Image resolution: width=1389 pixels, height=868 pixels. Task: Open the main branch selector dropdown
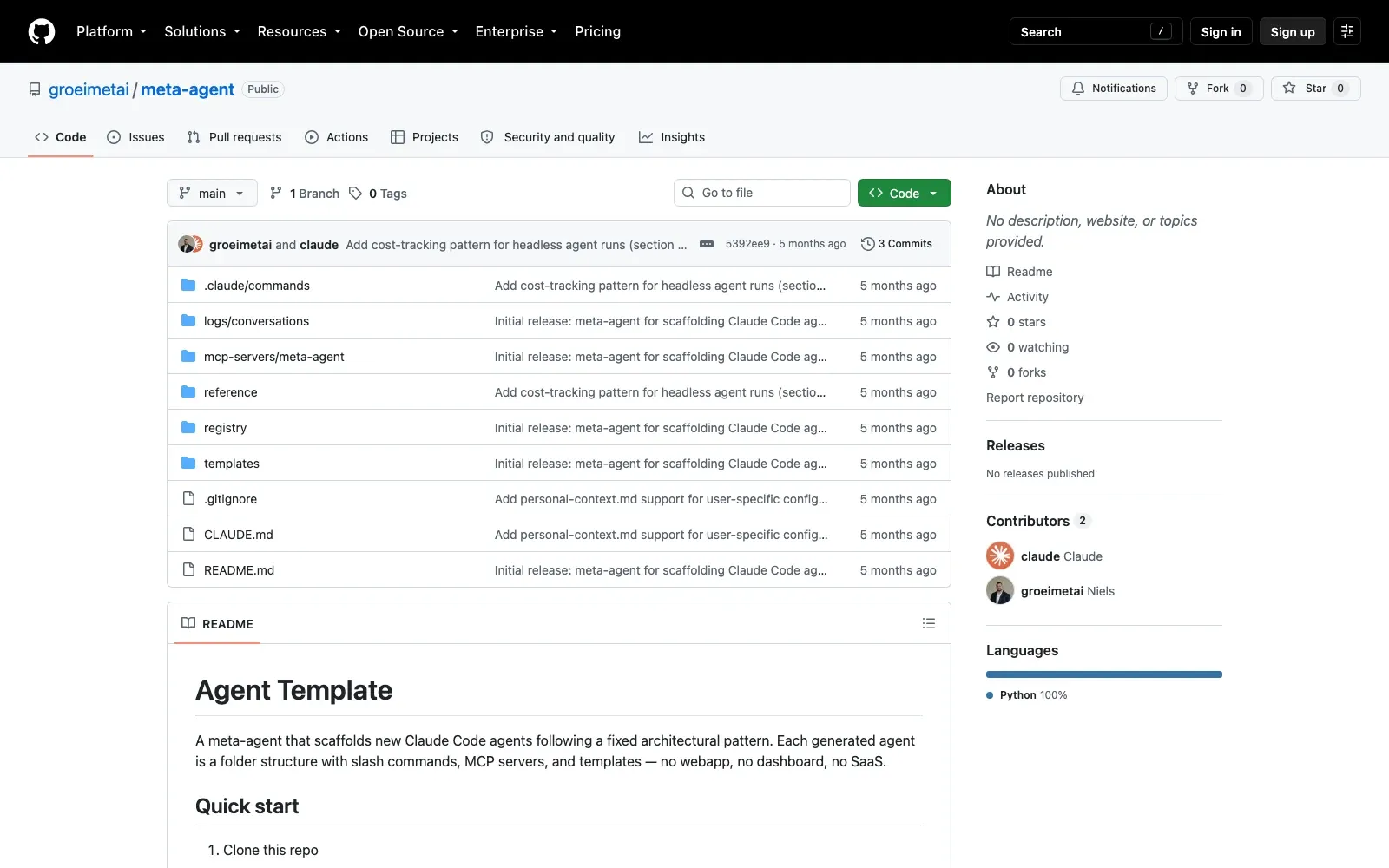[x=212, y=193]
